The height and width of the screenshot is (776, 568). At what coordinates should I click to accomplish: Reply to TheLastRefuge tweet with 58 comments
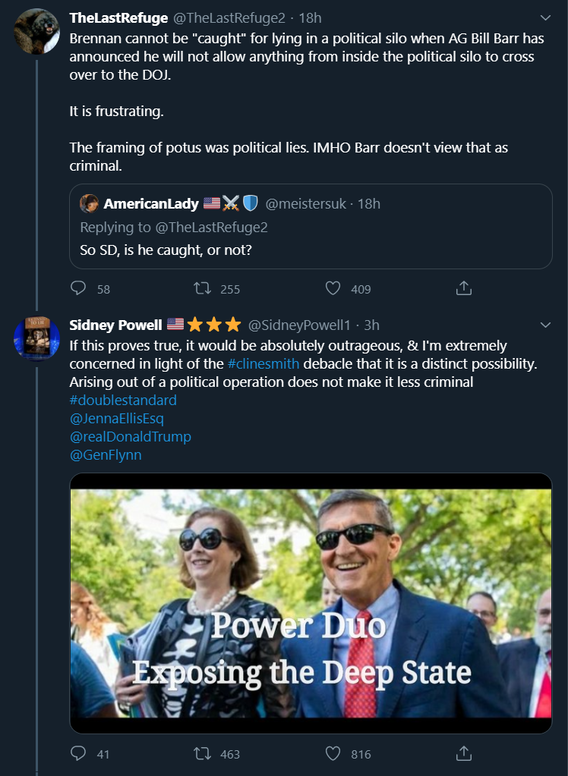point(78,288)
